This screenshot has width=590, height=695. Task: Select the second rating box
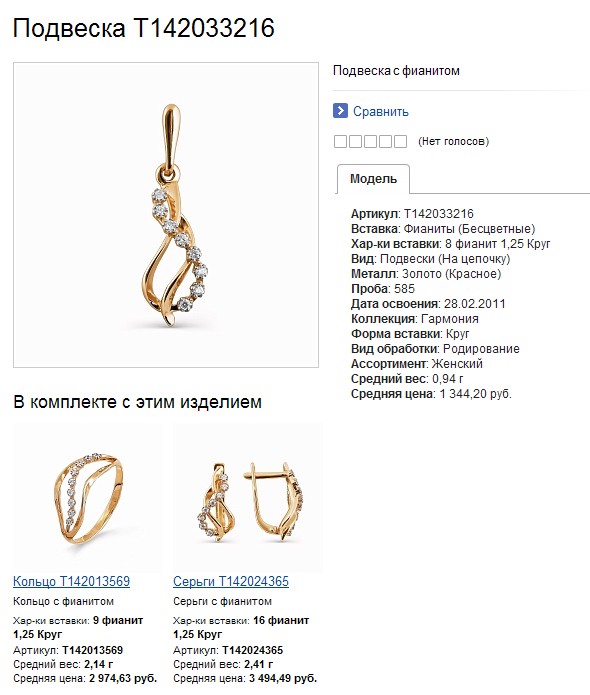coord(355,141)
